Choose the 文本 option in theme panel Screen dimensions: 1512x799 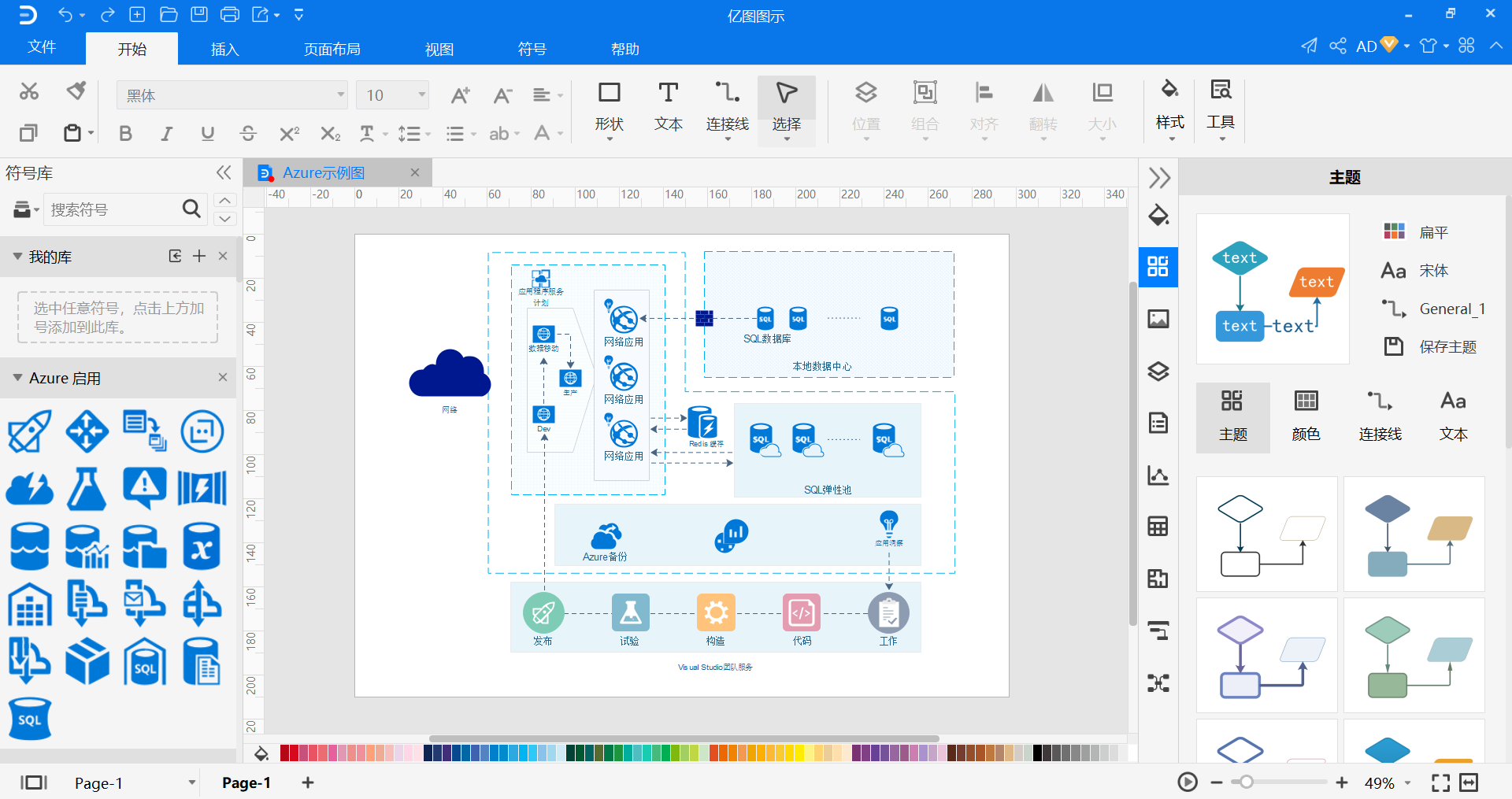coord(1453,417)
